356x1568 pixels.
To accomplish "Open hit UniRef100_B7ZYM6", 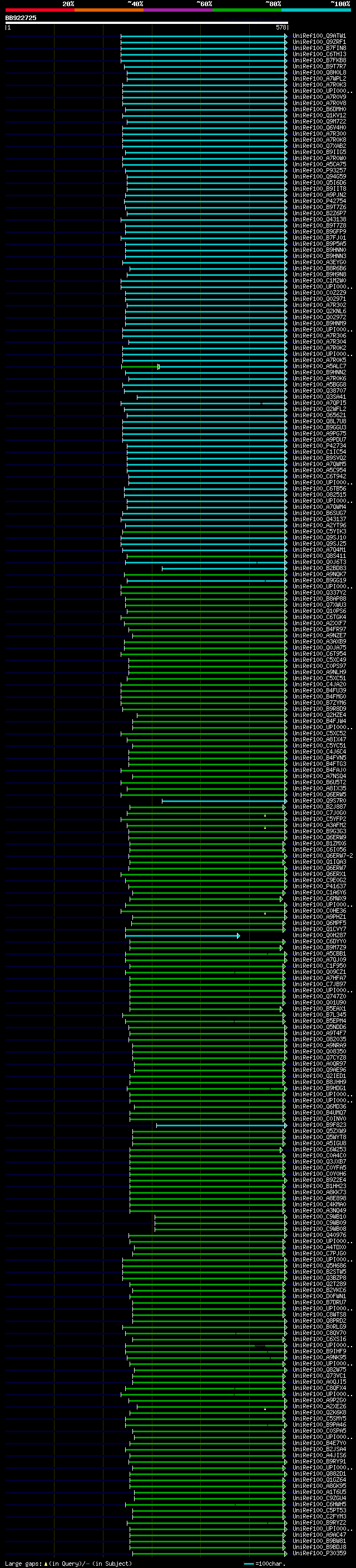I will point(319,703).
